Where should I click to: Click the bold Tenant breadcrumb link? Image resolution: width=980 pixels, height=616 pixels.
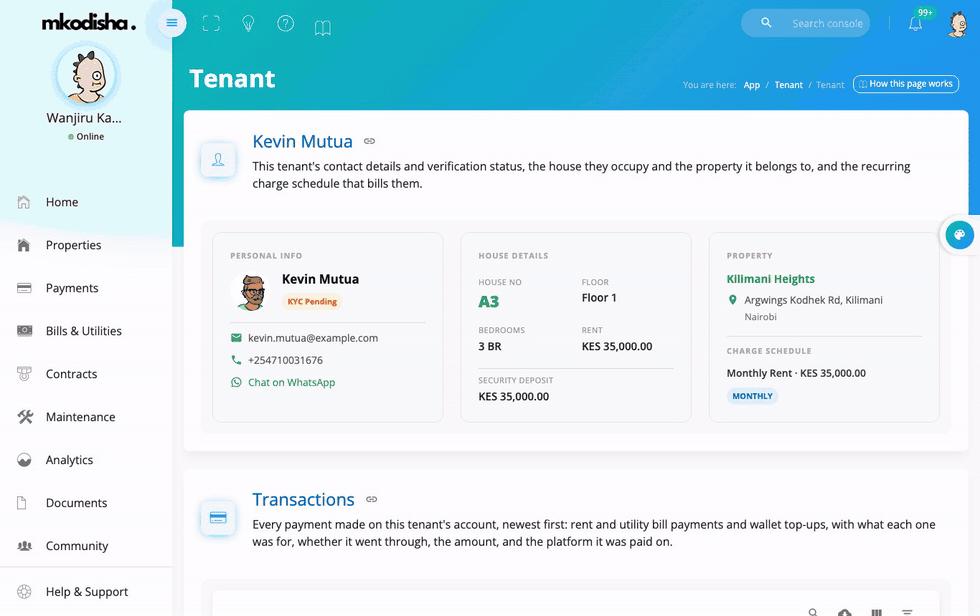click(789, 85)
